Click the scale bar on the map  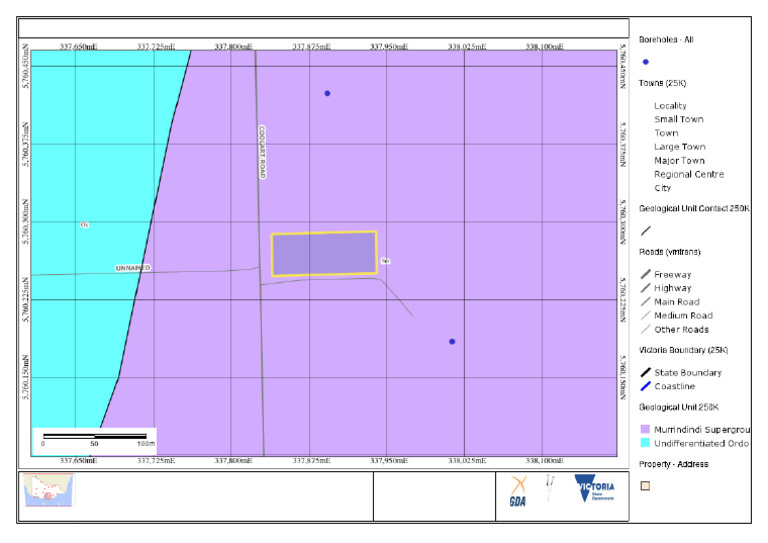(95, 436)
